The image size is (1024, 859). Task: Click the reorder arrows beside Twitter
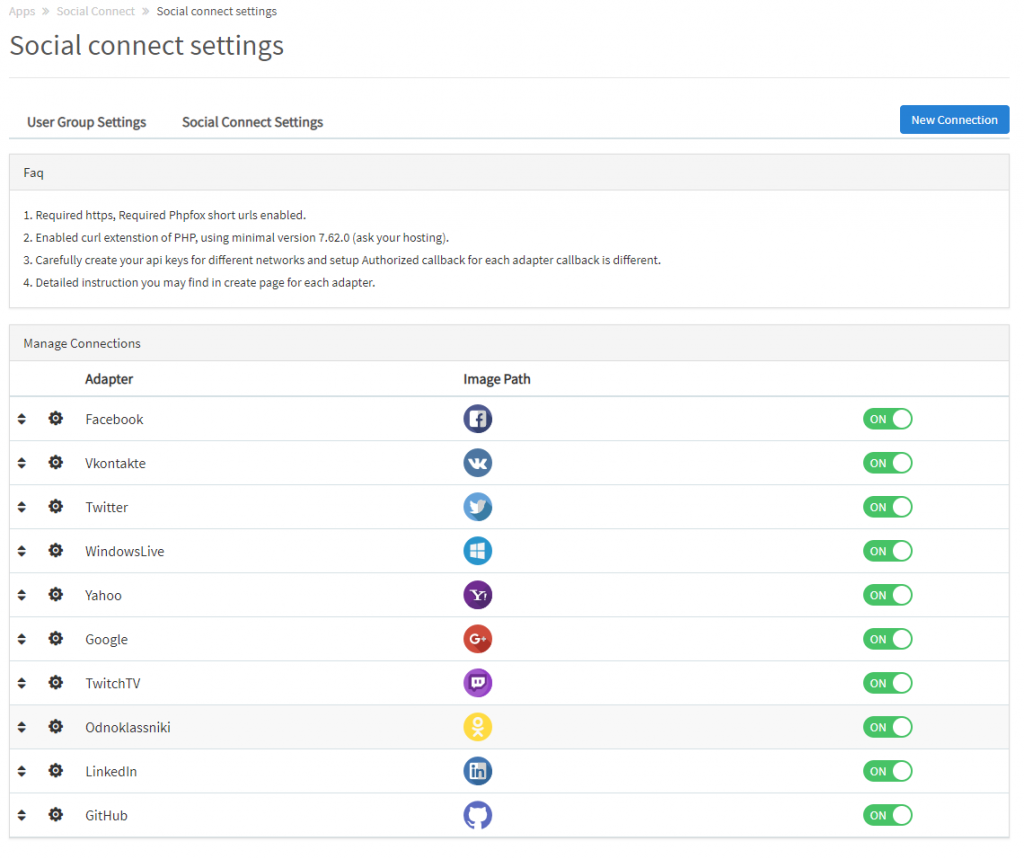22,506
